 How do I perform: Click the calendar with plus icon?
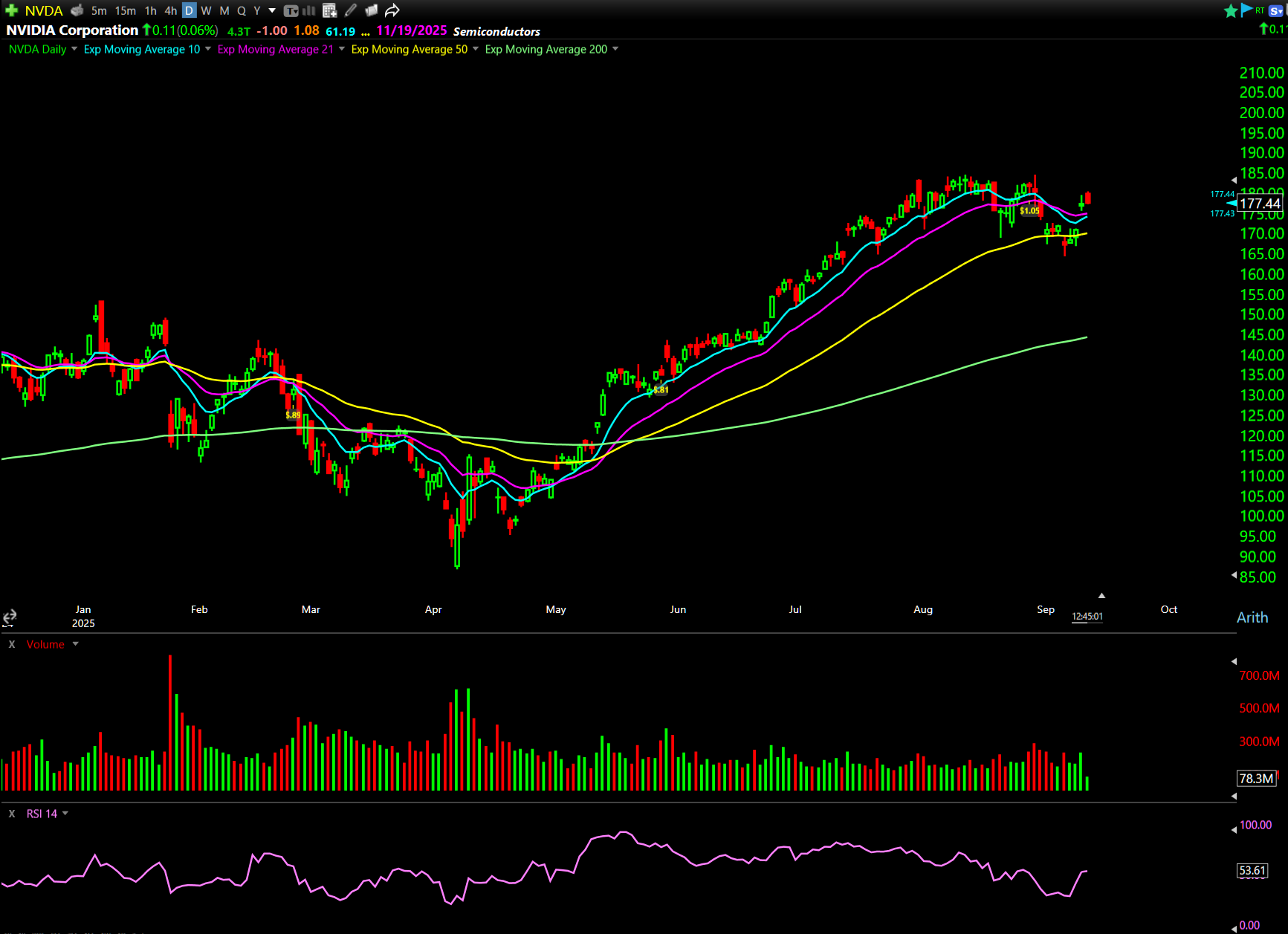pos(330,10)
